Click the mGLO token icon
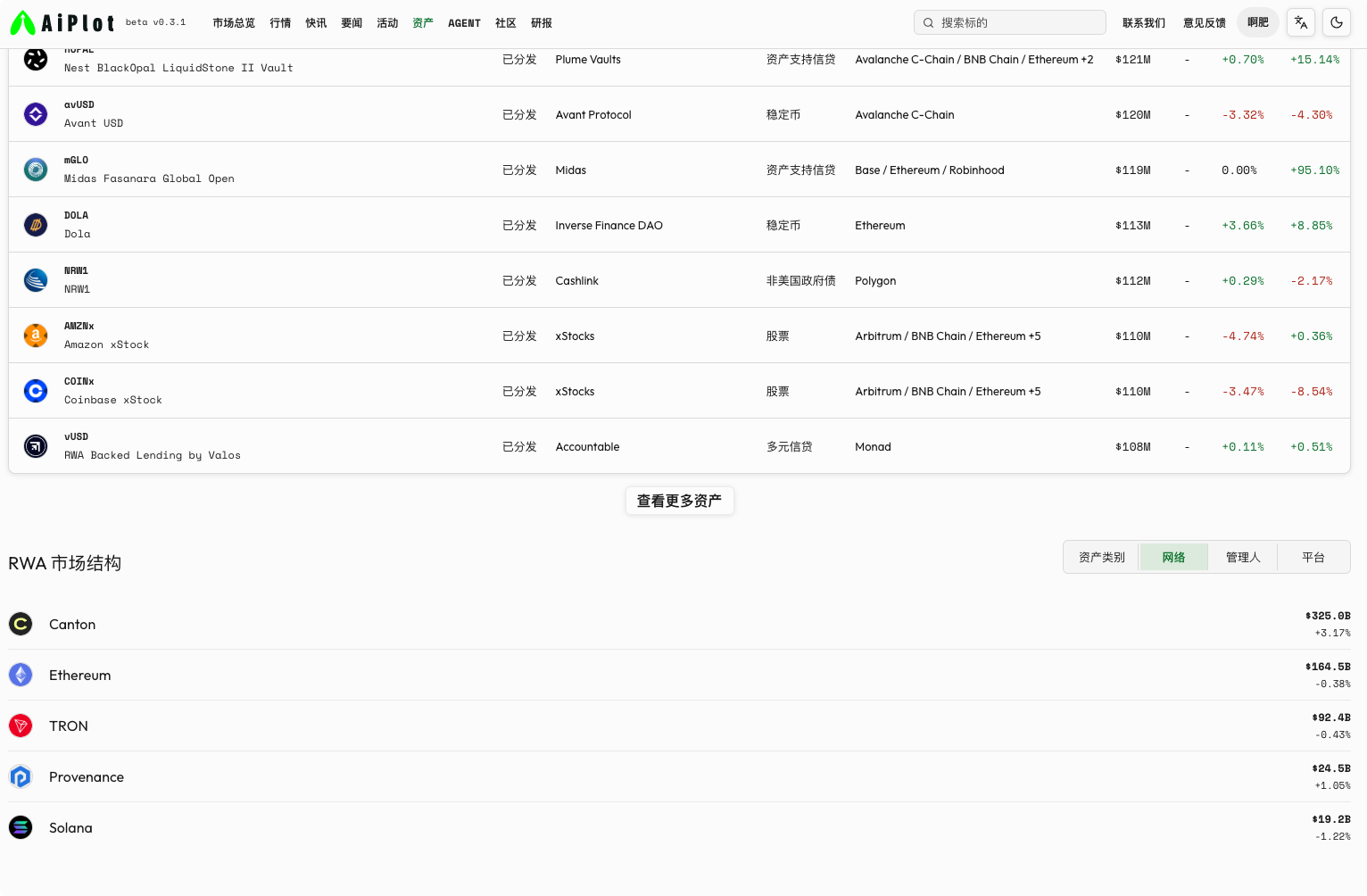The width and height of the screenshot is (1367, 896). (x=36, y=170)
